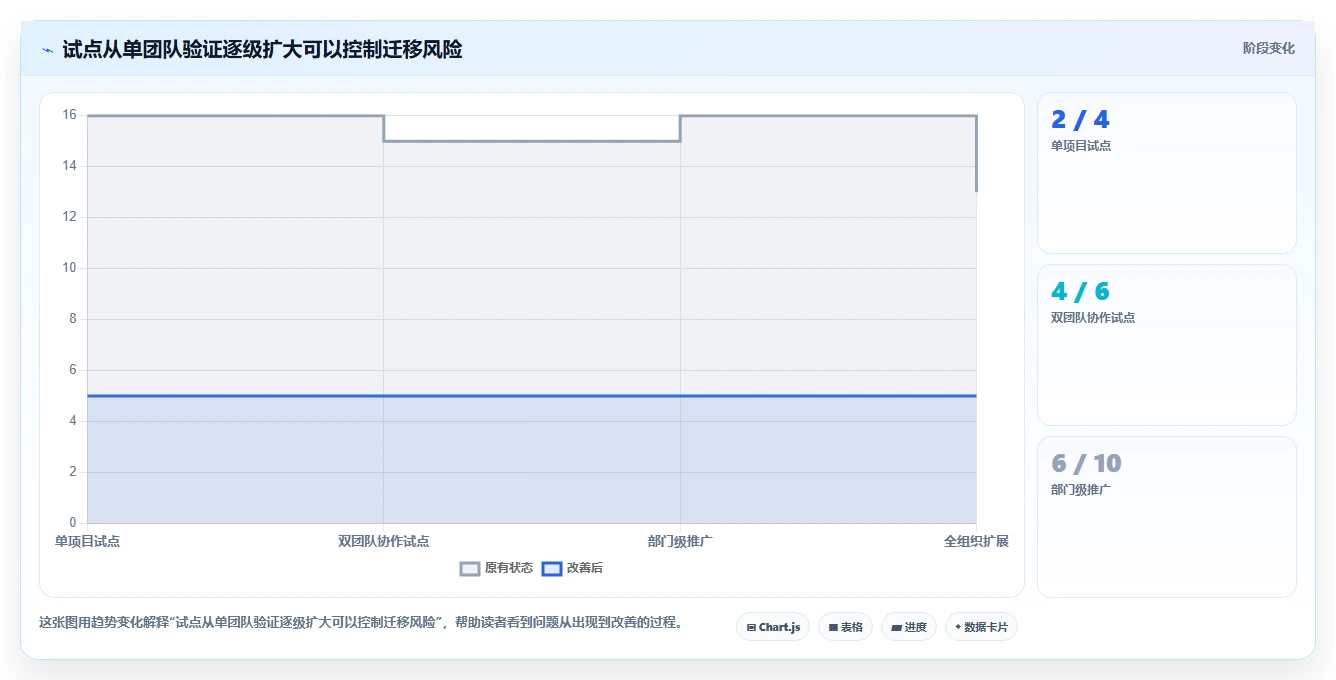Click the Chart.js tag button
The image size is (1336, 680).
tap(773, 627)
